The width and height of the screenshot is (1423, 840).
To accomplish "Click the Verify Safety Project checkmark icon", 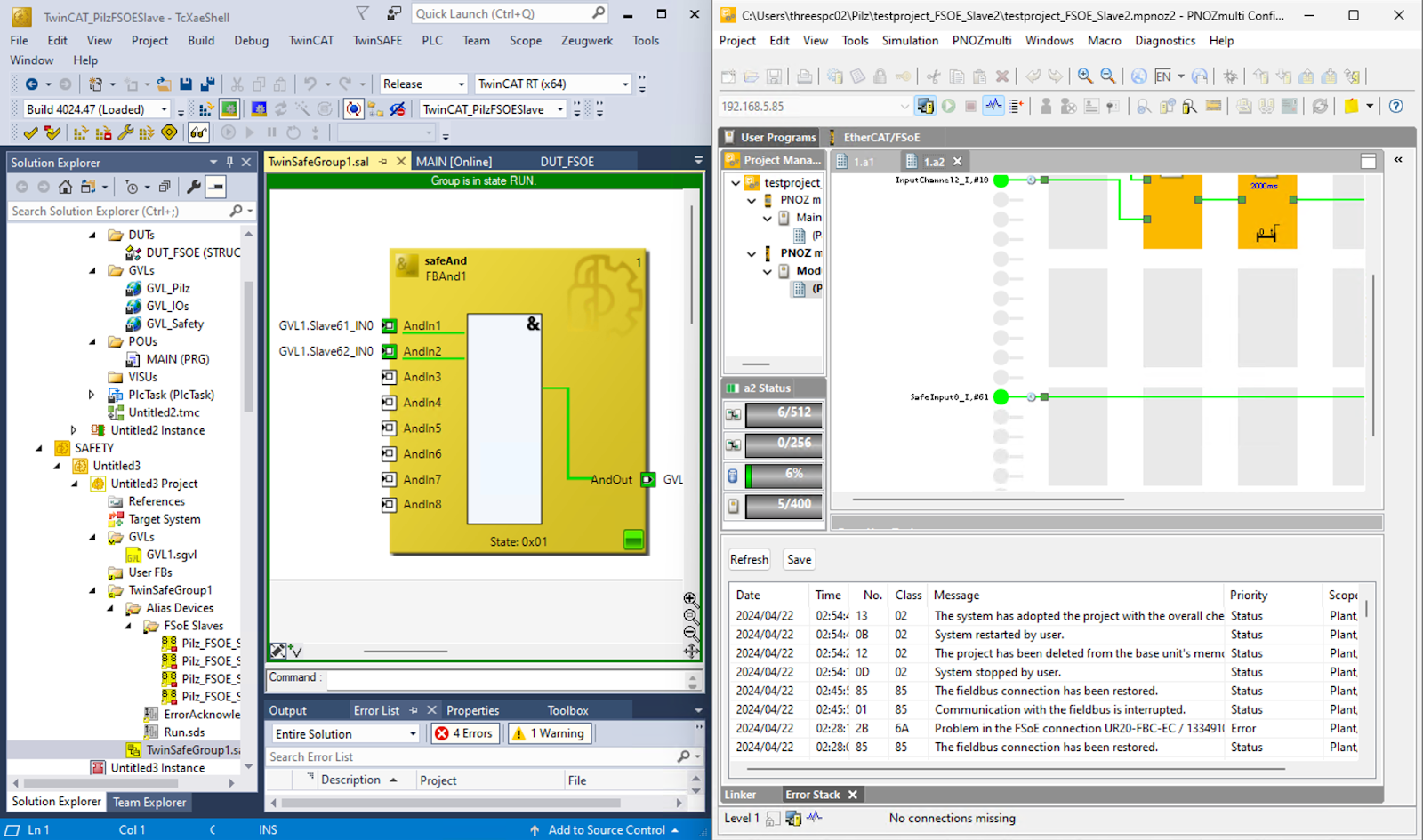I will pos(30,133).
